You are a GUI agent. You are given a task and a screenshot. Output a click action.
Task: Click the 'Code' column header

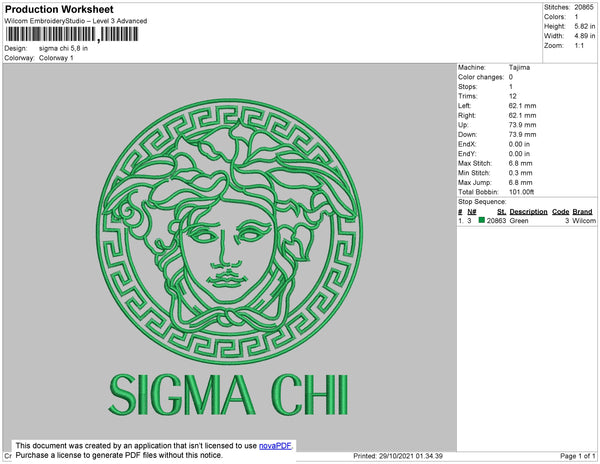point(561,212)
